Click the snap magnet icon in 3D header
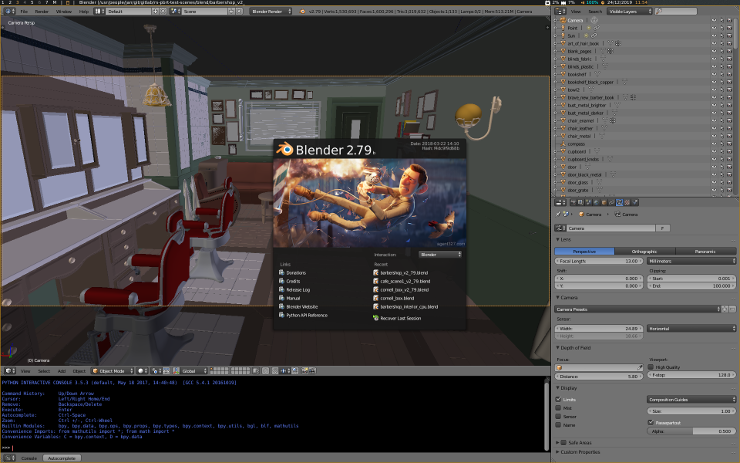The height and width of the screenshot is (463, 740). [275, 371]
